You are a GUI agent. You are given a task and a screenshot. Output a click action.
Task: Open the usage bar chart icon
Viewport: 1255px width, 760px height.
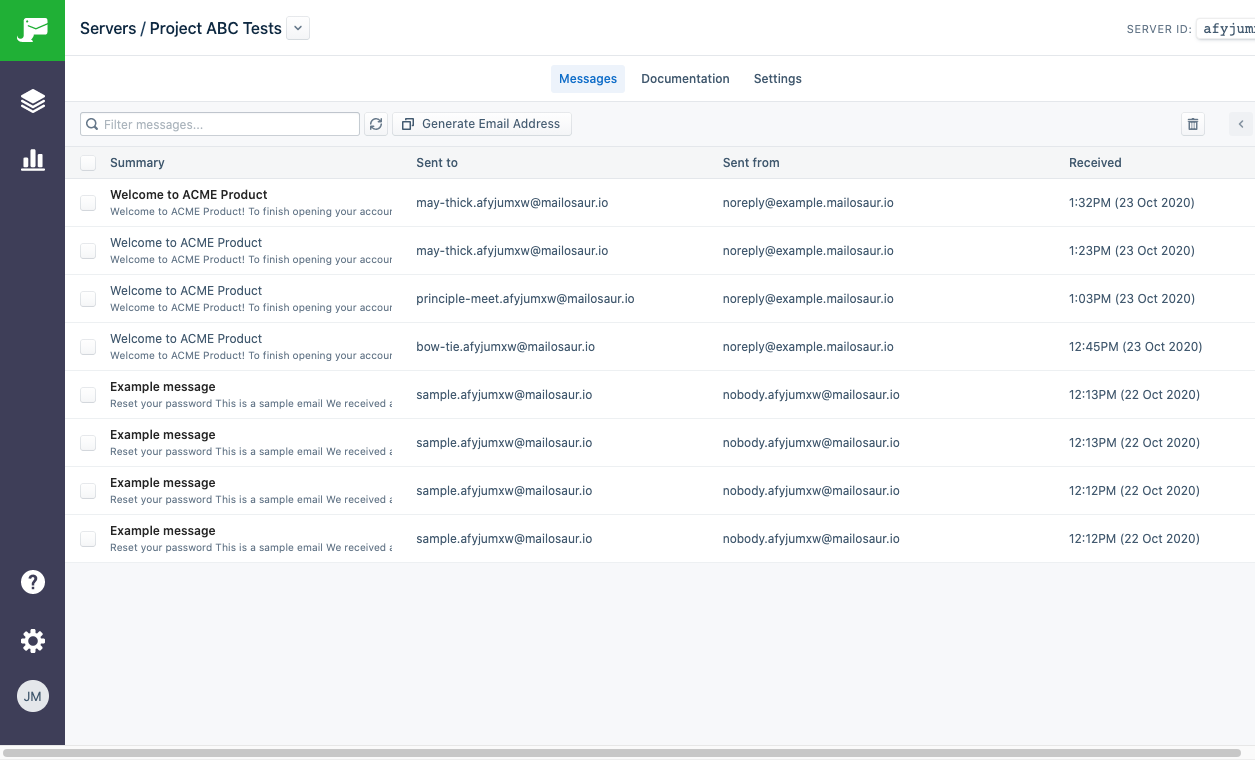click(x=33, y=159)
